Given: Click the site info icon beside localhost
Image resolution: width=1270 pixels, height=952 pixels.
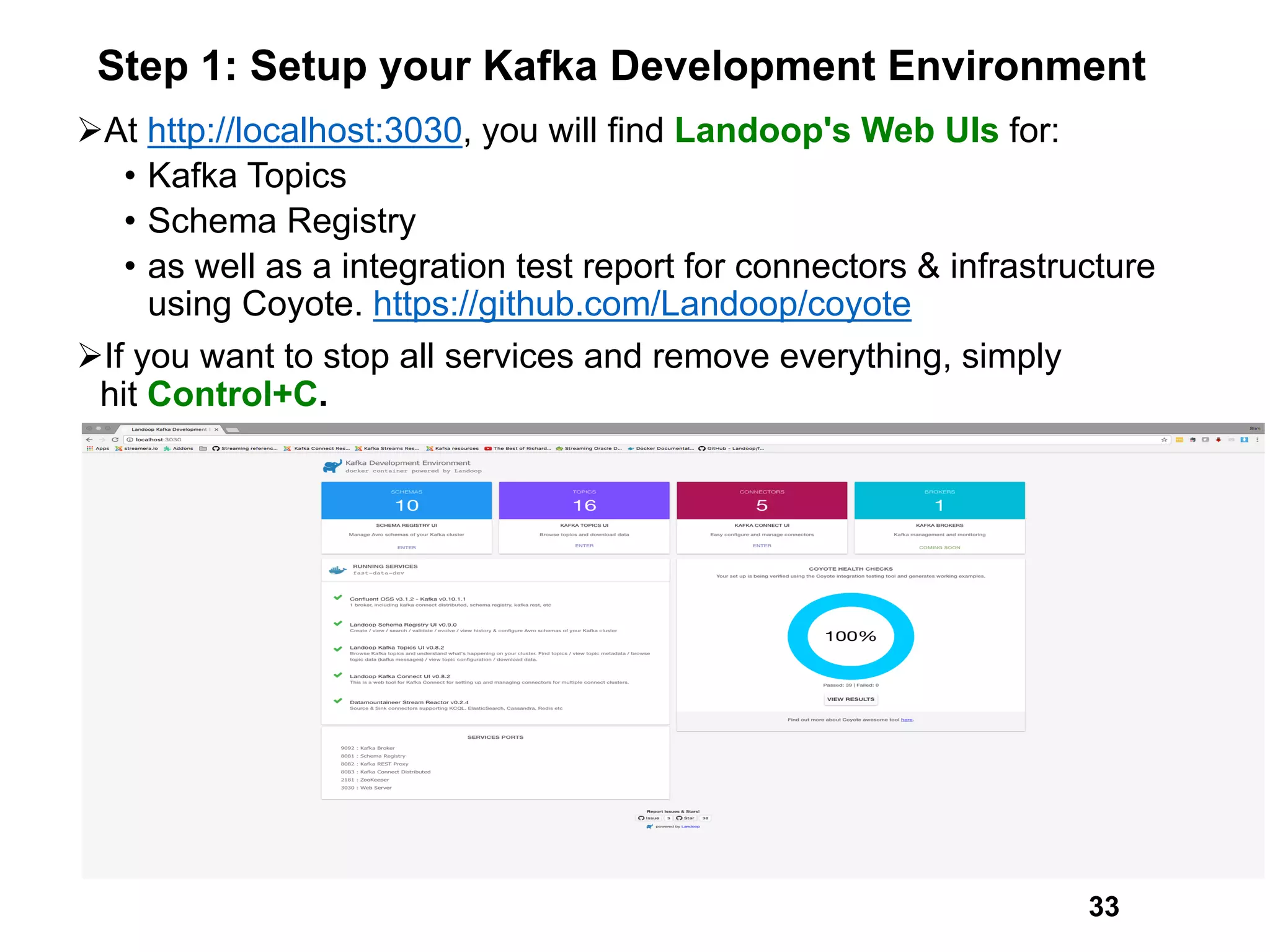Looking at the screenshot, I should coord(130,439).
